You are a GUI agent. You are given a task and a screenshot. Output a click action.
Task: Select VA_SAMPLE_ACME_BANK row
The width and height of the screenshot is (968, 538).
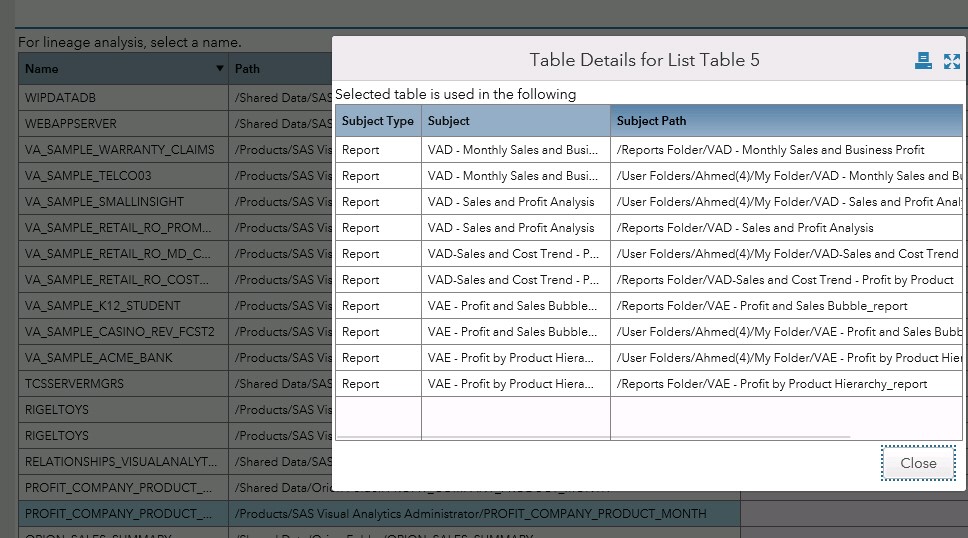tap(98, 358)
